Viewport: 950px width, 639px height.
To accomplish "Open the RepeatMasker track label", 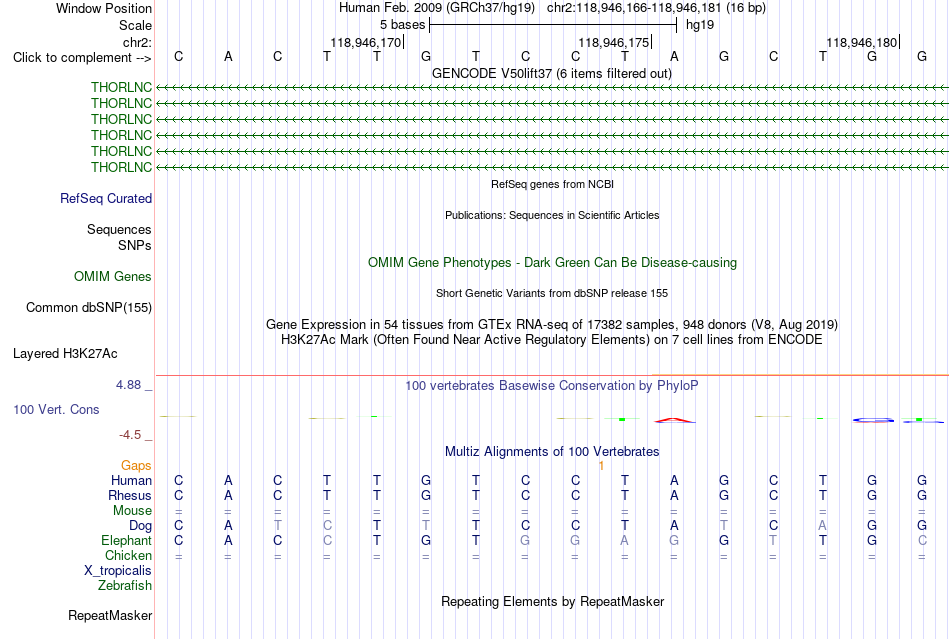I will [x=110, y=616].
